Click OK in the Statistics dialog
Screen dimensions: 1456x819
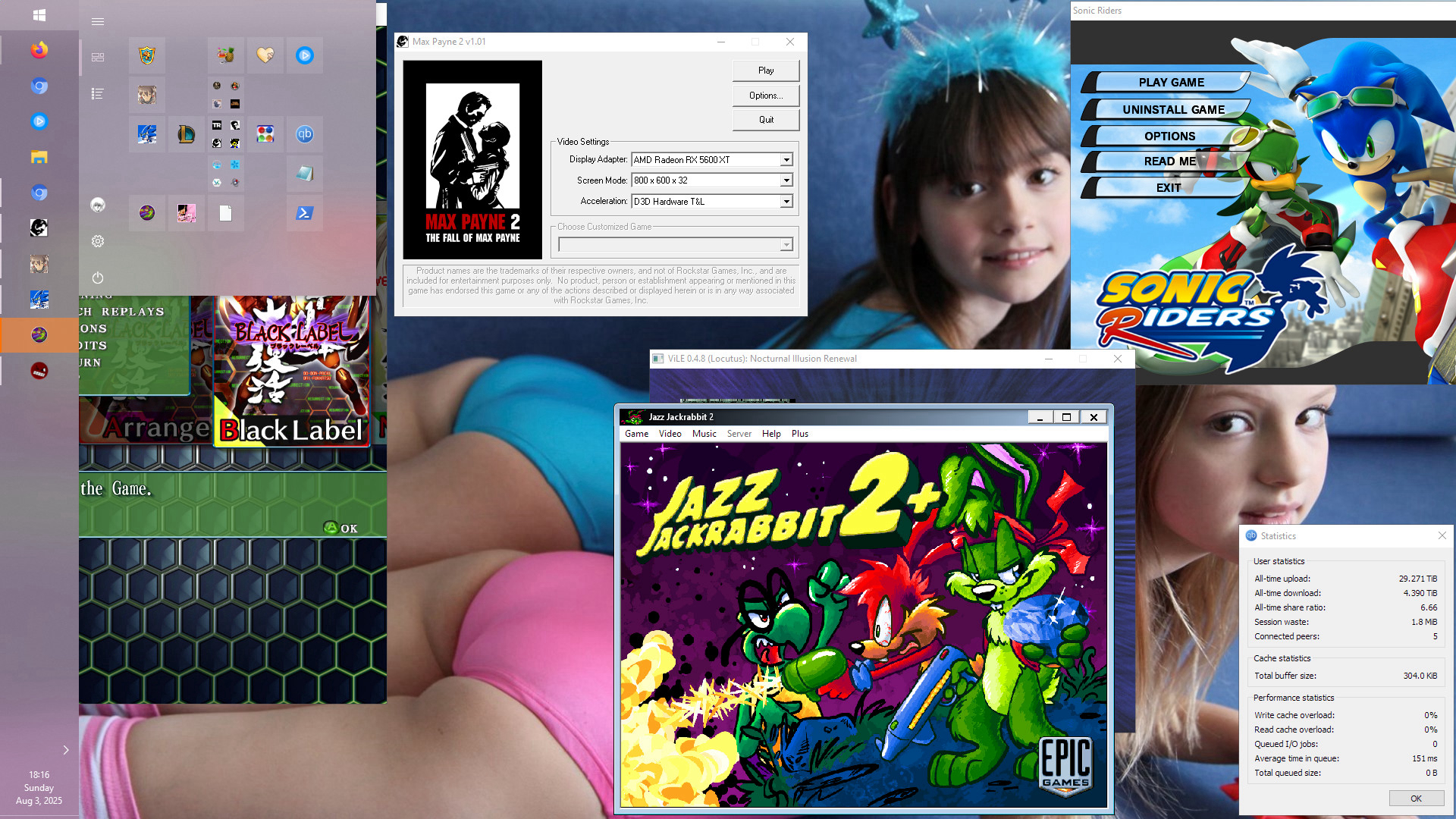coord(1415,799)
